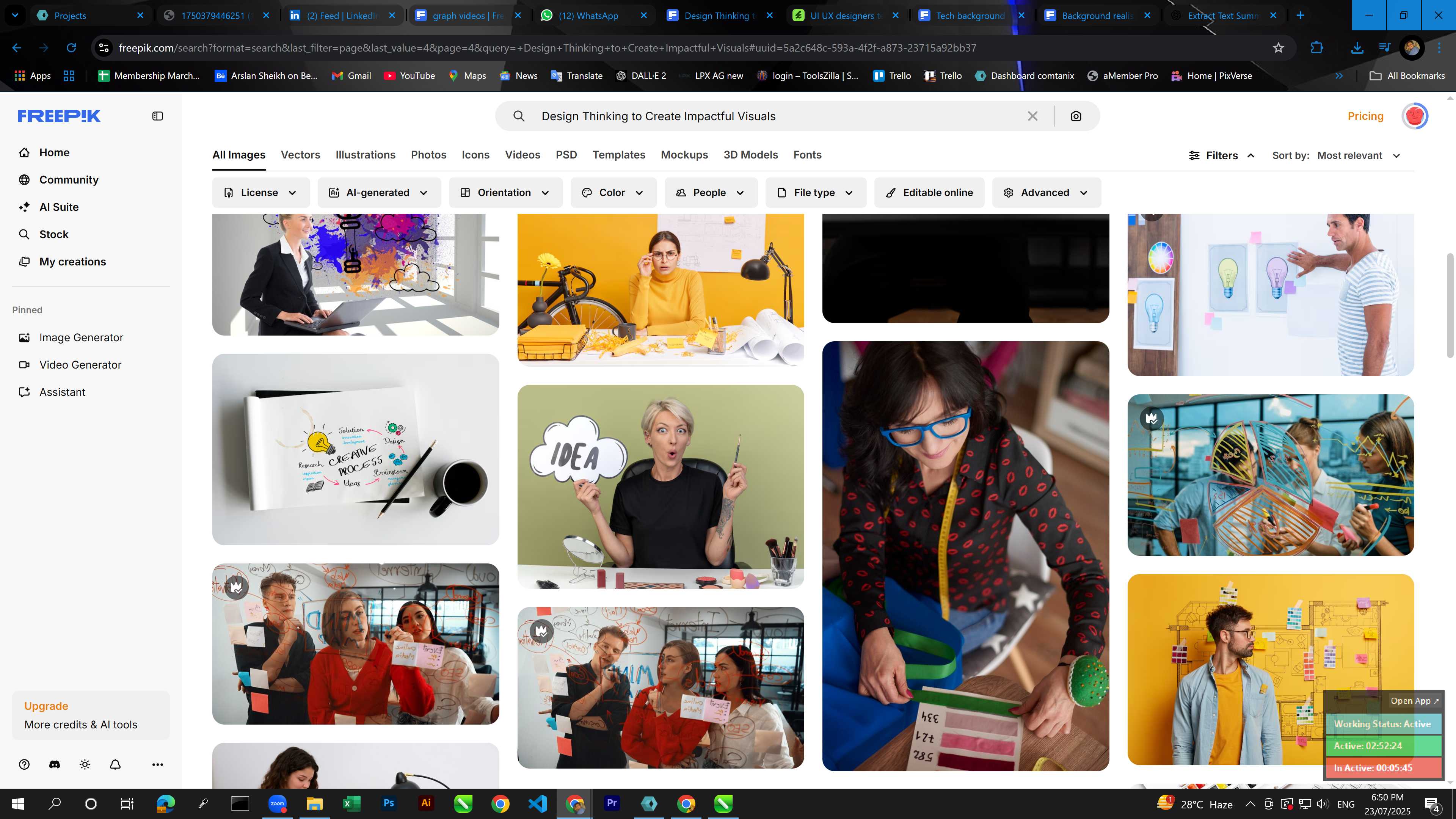Click the Freepik logo
The image size is (1456, 819).
[59, 116]
